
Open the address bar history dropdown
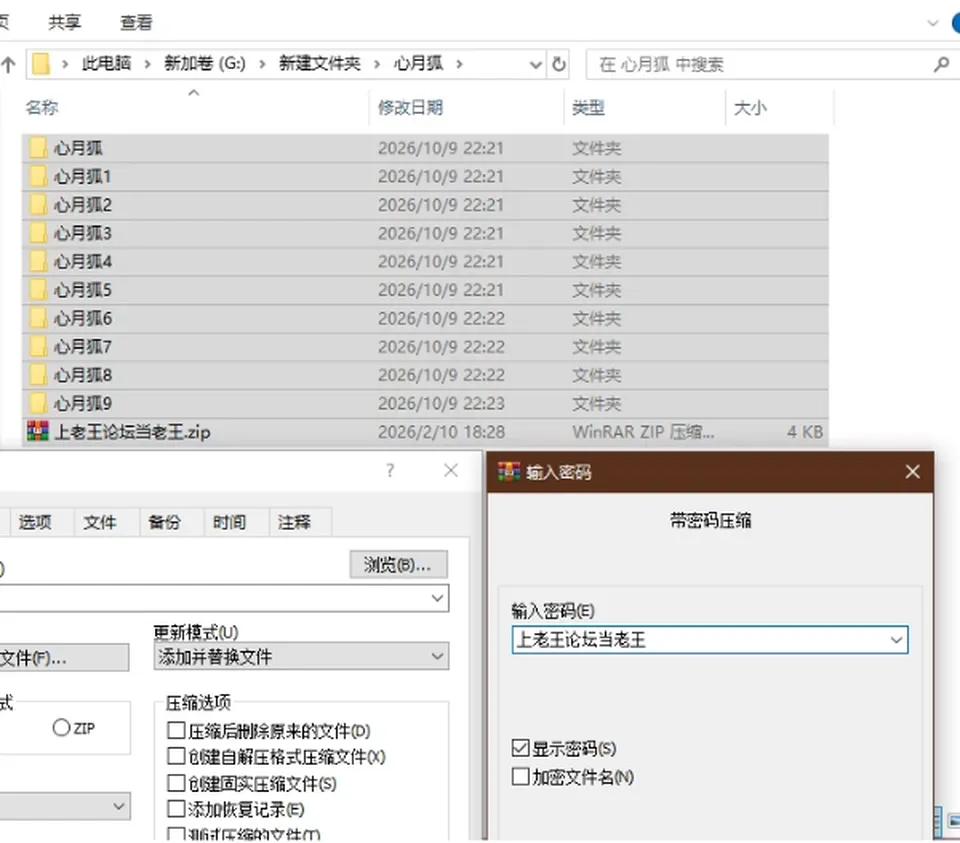pyautogui.click(x=536, y=64)
